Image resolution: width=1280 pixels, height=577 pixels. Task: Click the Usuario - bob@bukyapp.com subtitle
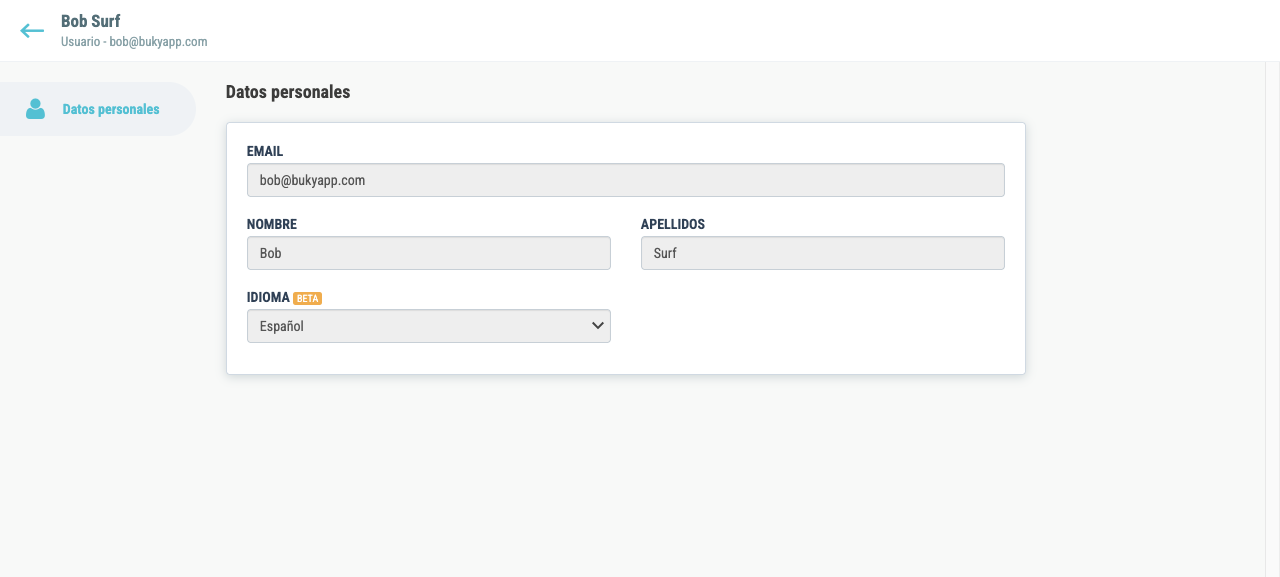pos(134,42)
